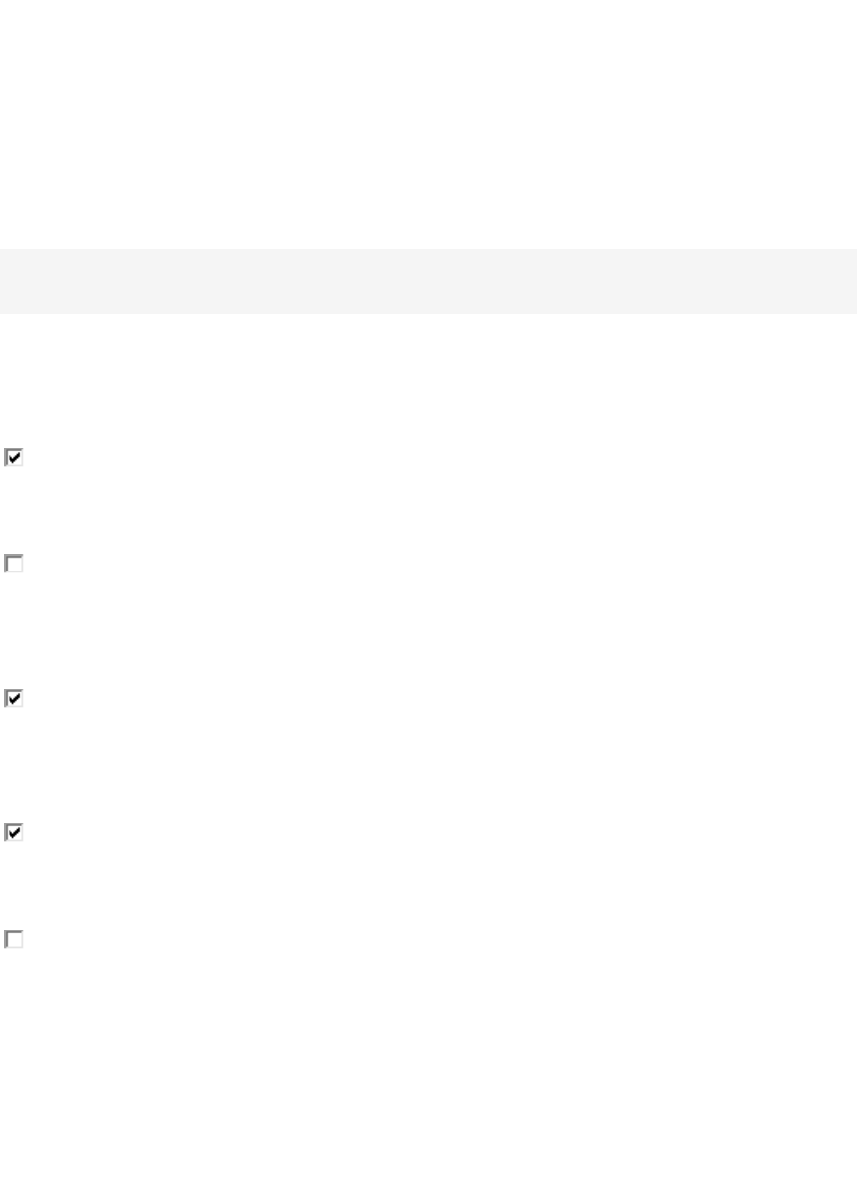Check the fifth, last checkbox
Image resolution: width=857 pixels, height=1195 pixels.
coord(14,939)
